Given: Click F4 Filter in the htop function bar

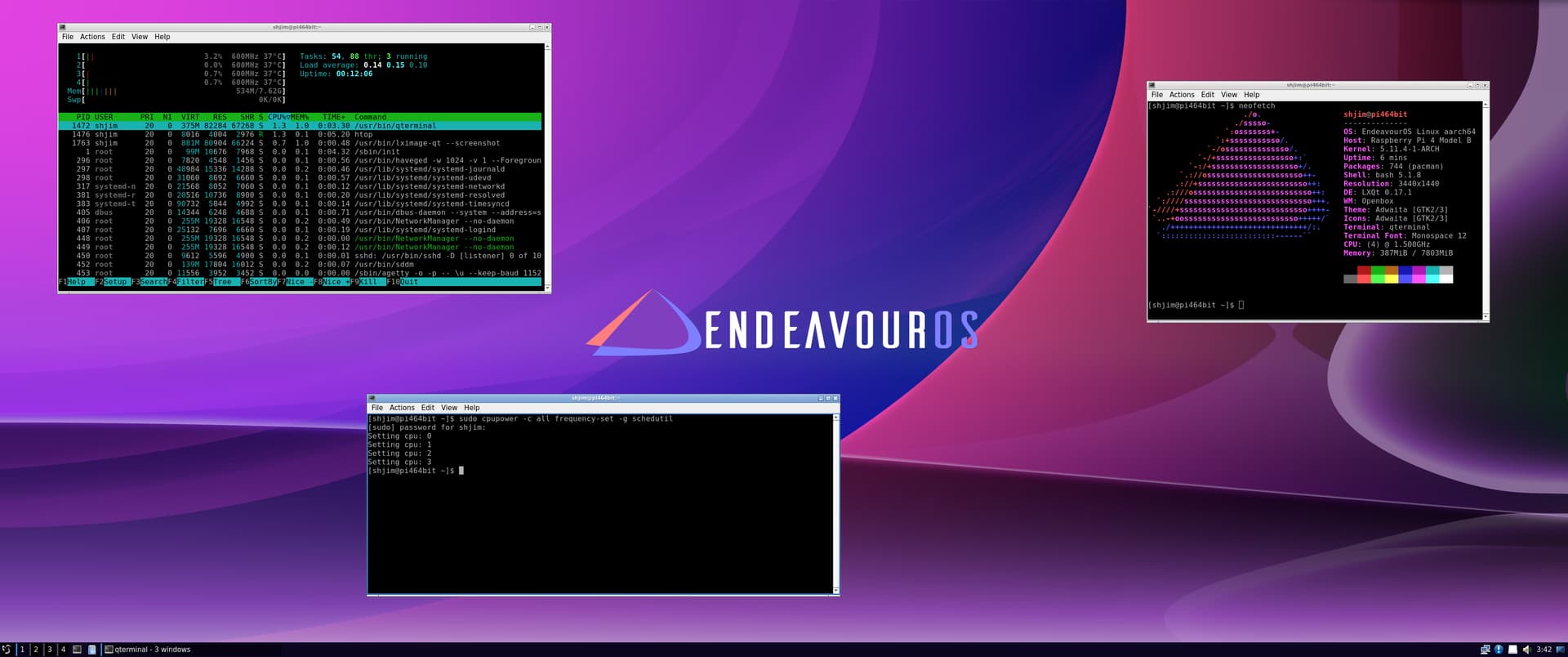Looking at the screenshot, I should 186,282.
